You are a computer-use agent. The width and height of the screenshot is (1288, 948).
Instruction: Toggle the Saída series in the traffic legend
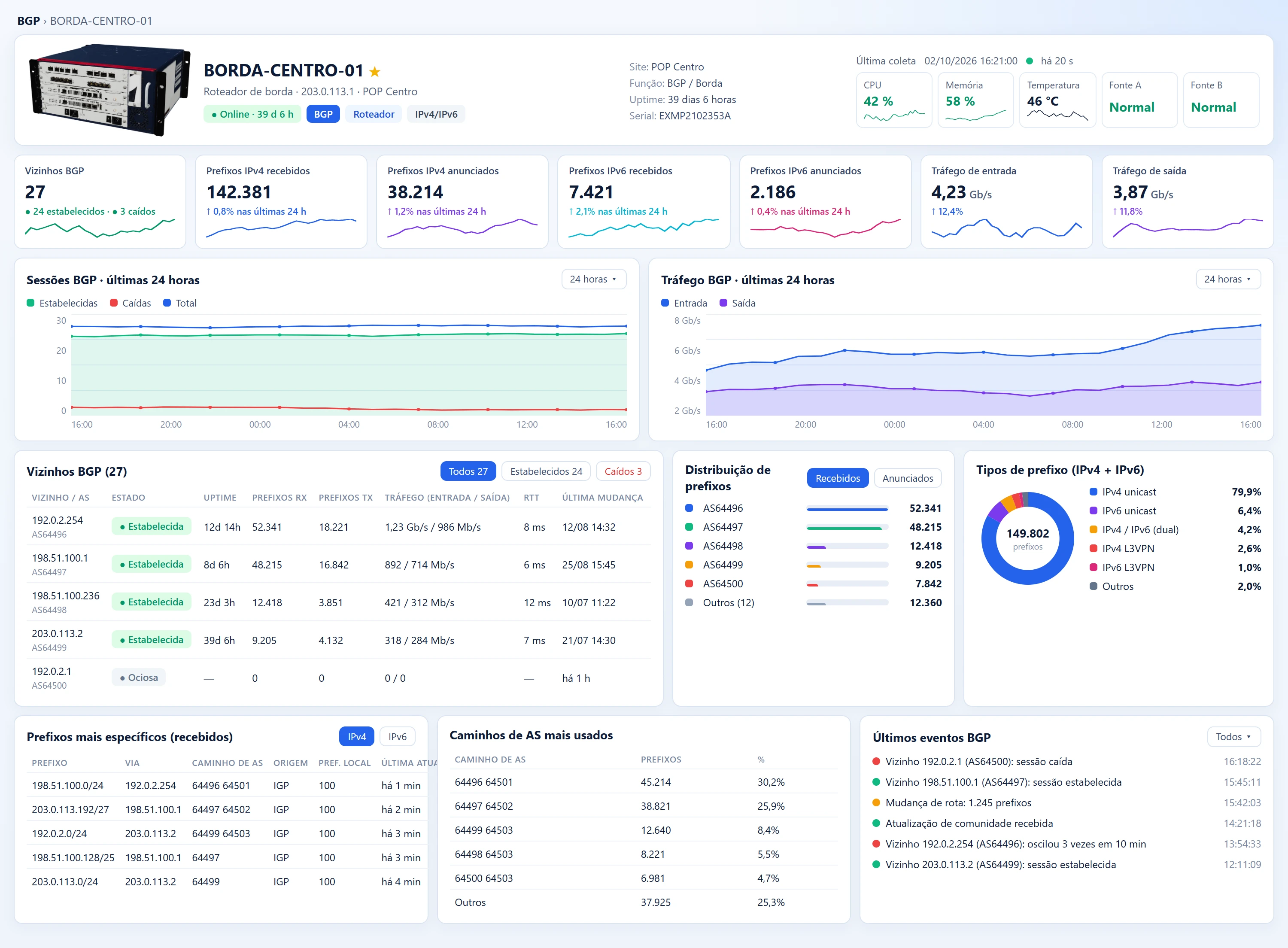pos(737,303)
